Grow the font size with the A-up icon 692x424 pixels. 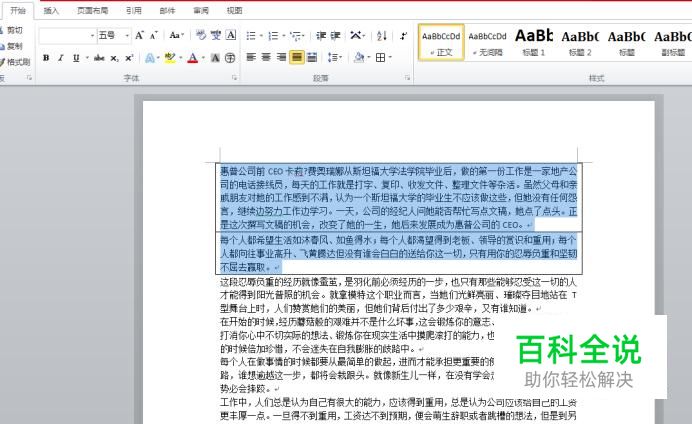coord(139,35)
